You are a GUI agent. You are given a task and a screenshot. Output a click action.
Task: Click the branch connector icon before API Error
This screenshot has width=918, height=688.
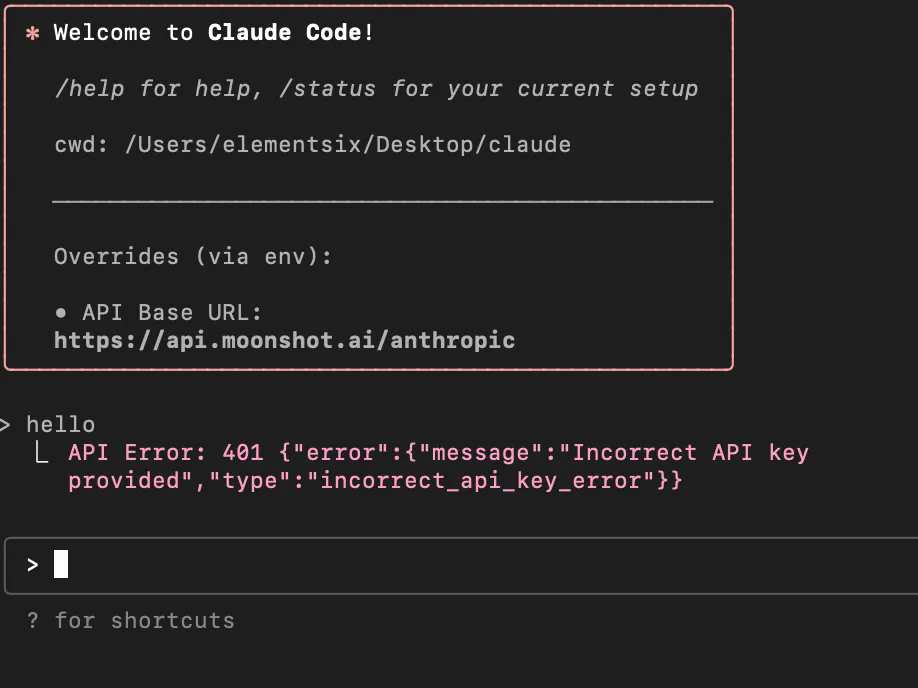[x=41, y=452]
